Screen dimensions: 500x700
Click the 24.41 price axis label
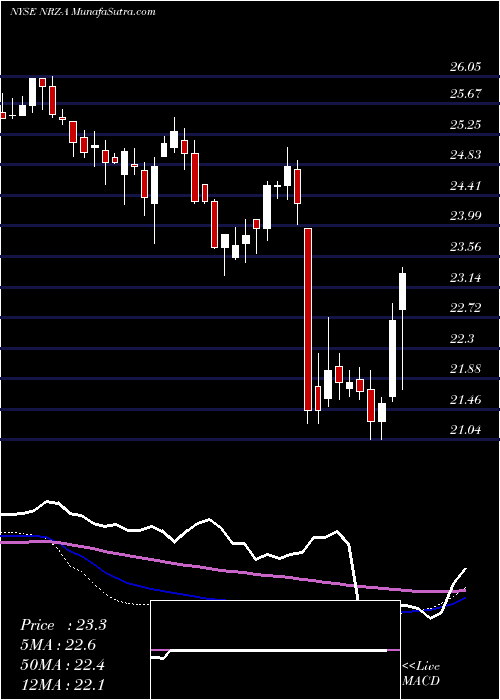465,185
